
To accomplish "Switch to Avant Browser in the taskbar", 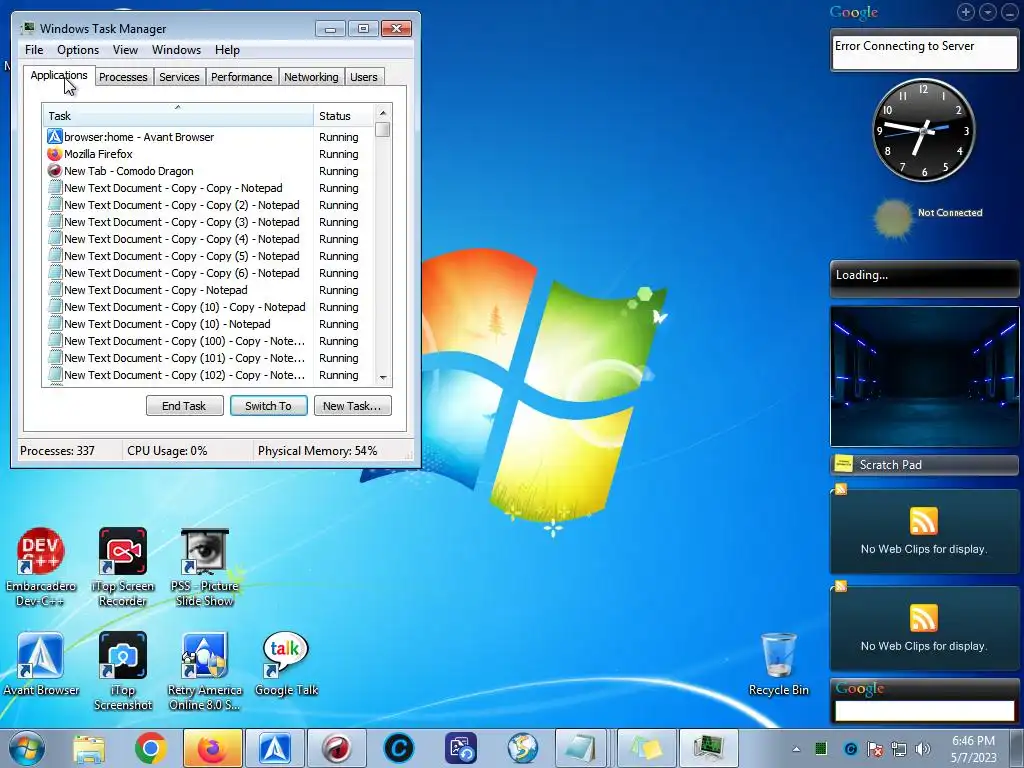I will coord(274,748).
